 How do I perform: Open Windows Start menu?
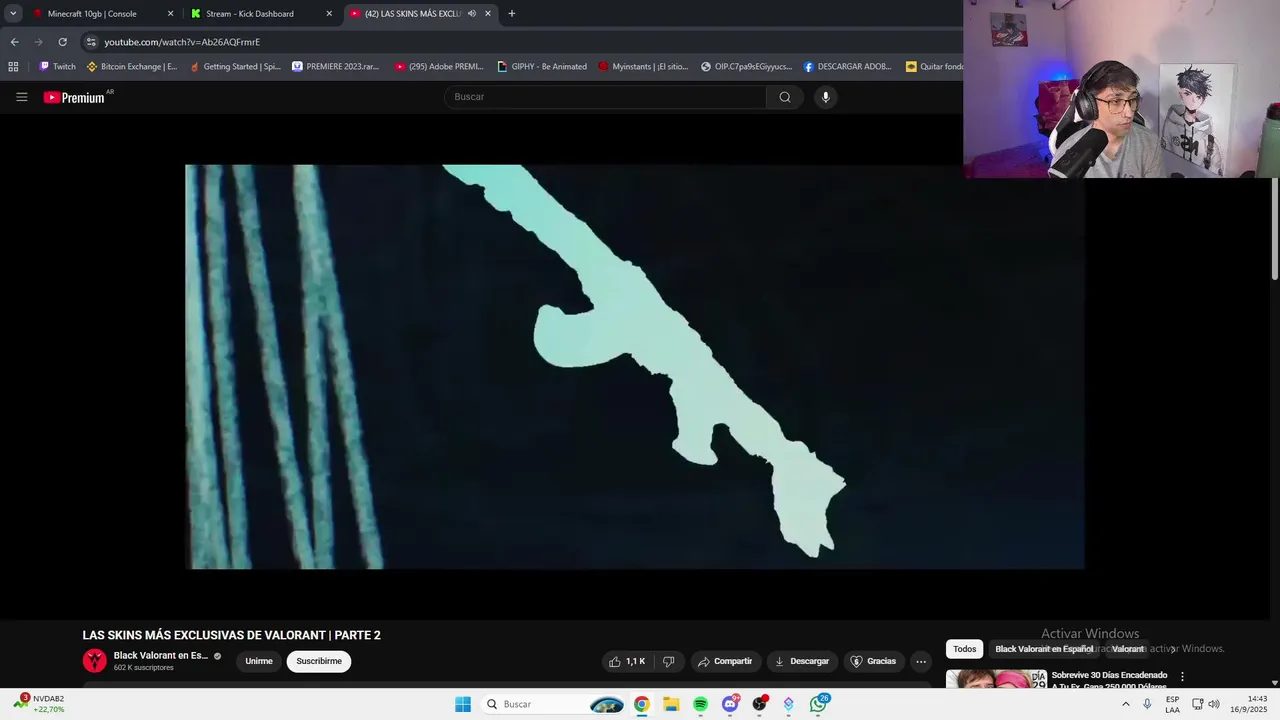click(x=463, y=704)
